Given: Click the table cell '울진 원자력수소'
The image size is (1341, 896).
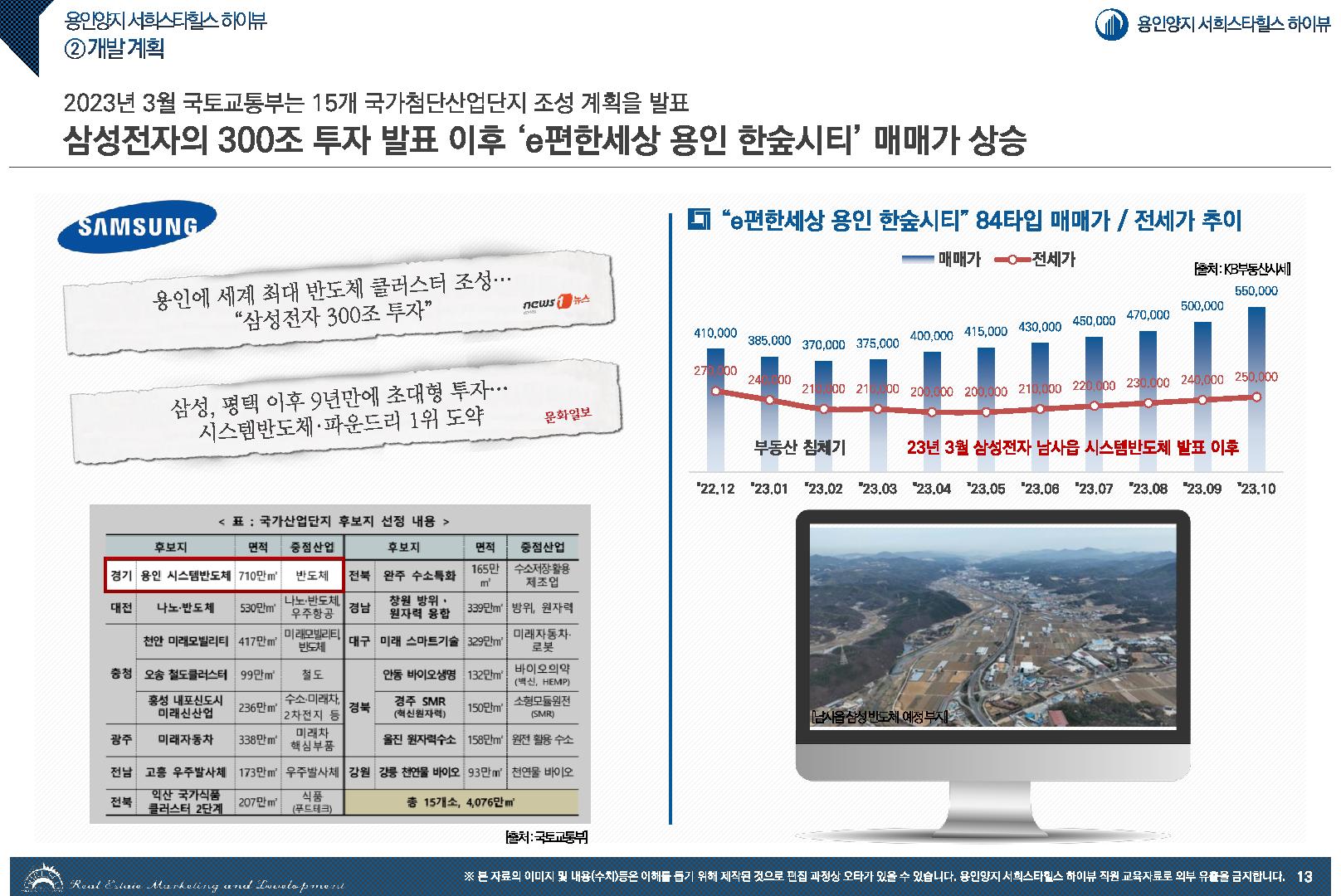Looking at the screenshot, I should click(x=418, y=739).
